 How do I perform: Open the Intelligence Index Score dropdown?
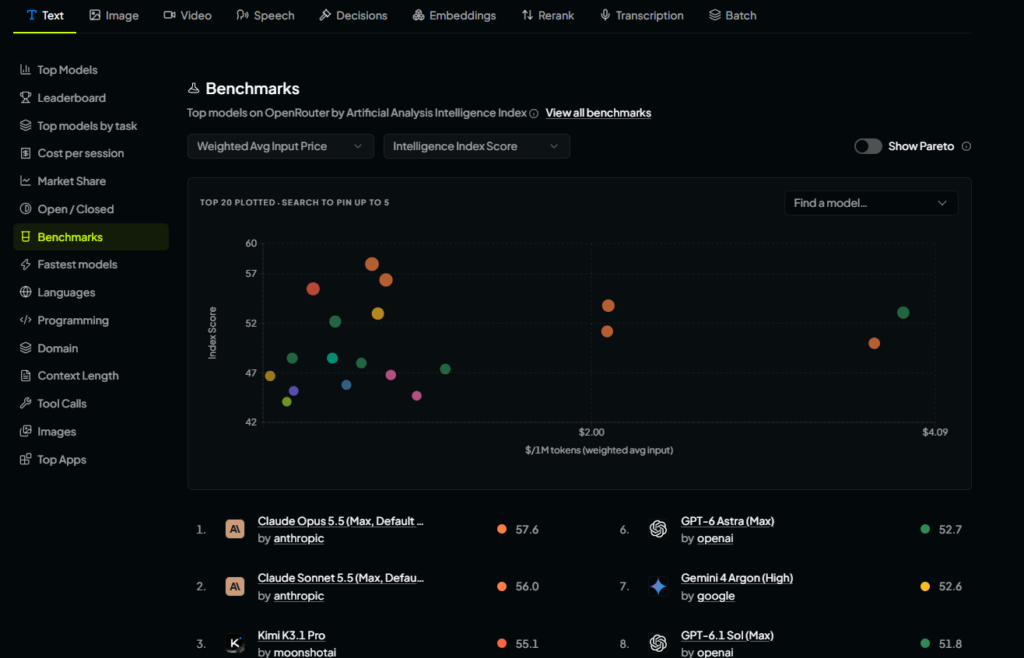pyautogui.click(x=477, y=146)
